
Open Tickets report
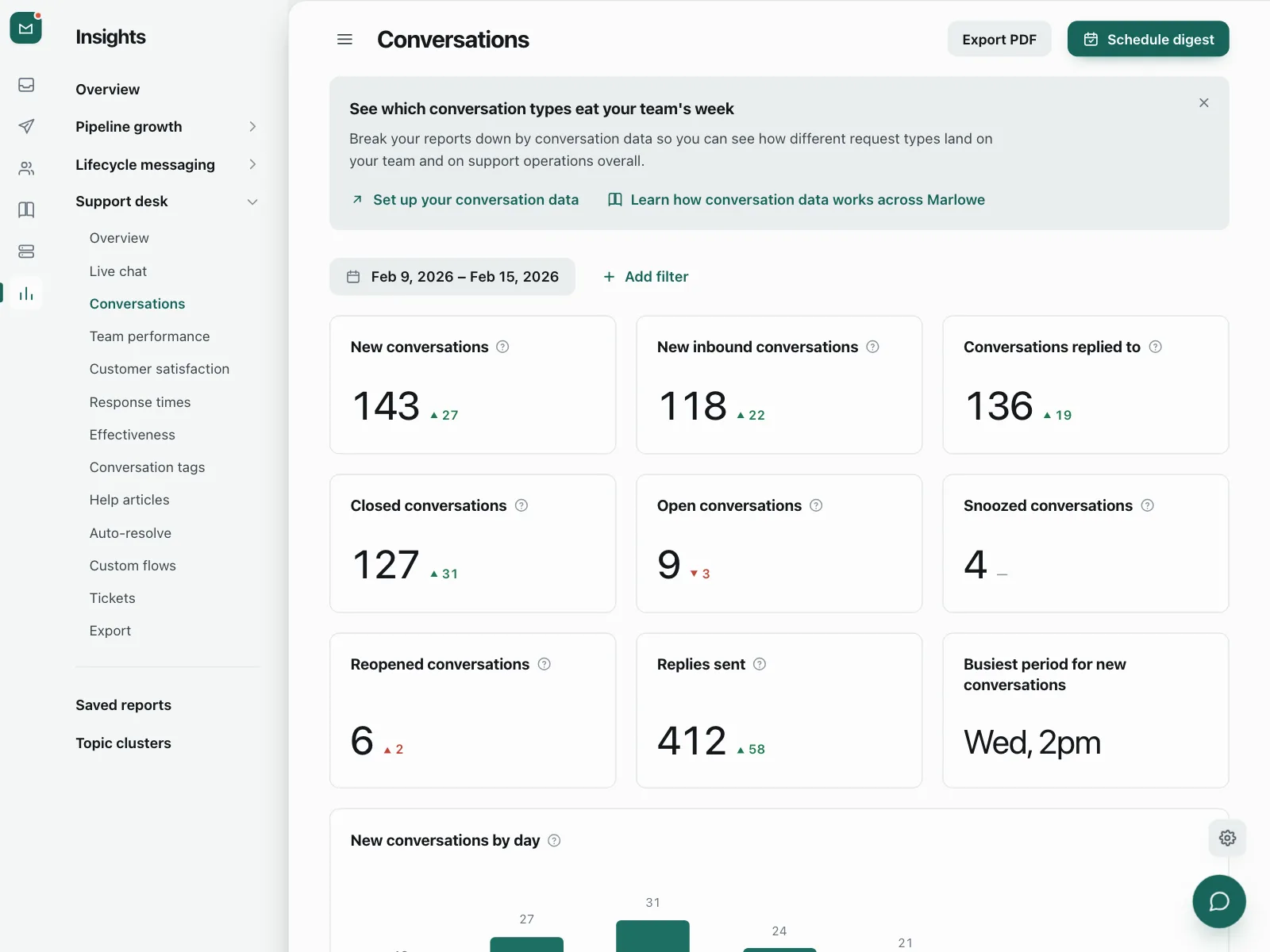pos(113,598)
